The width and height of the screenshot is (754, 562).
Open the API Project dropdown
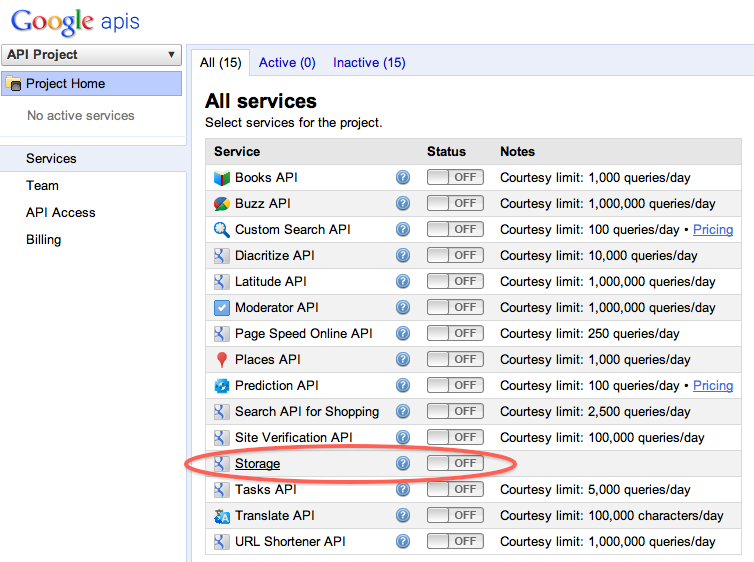click(91, 55)
